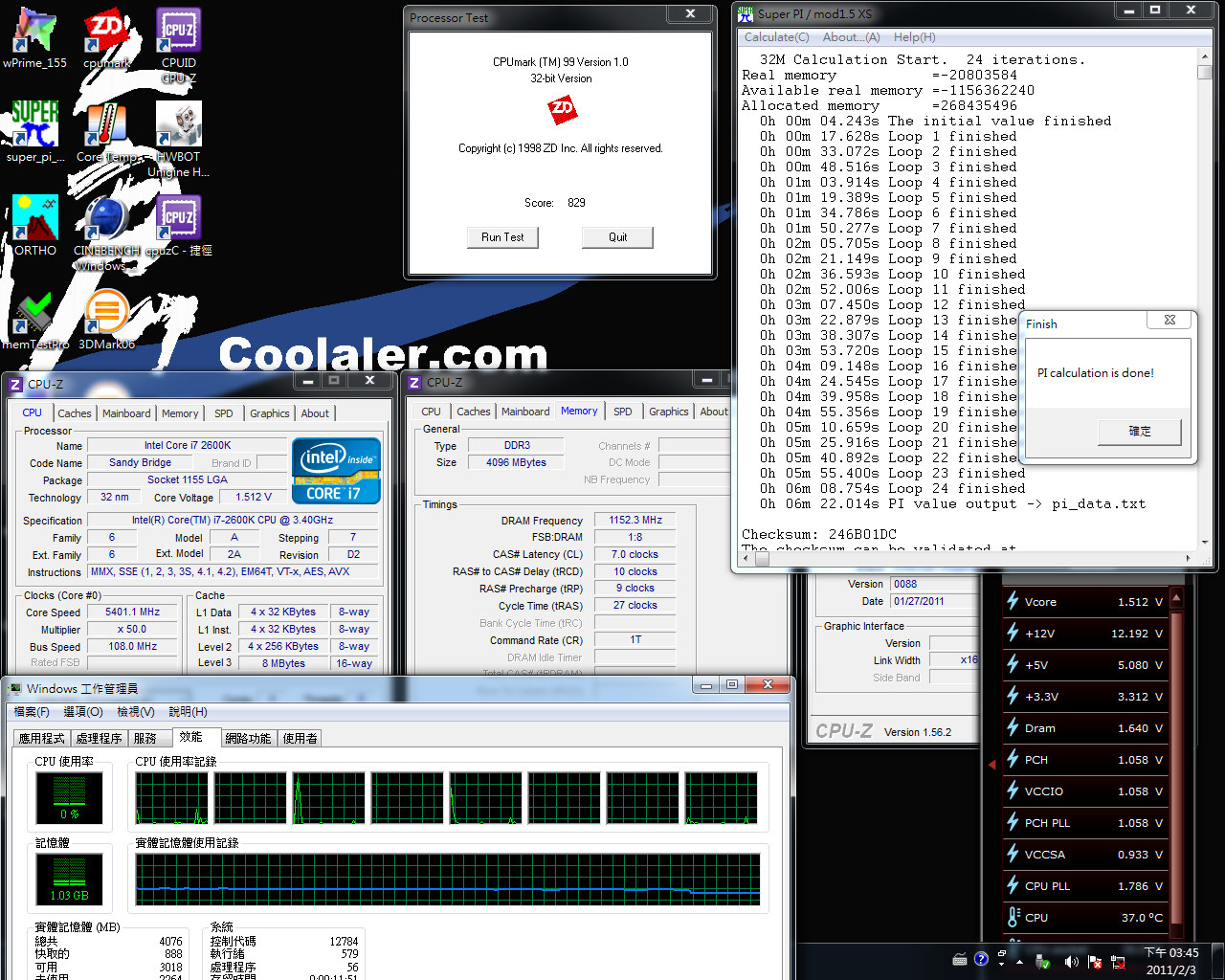Click the Core Speed 5401.1 MHz field

133,612
